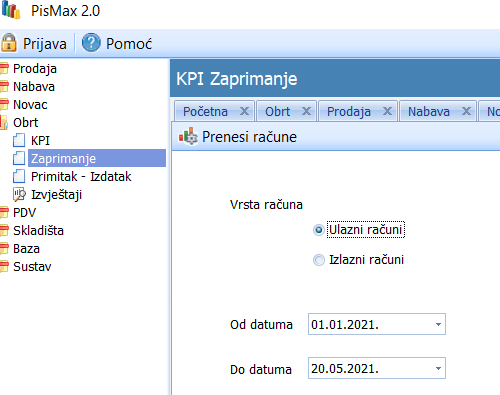The width and height of the screenshot is (500, 395).
Task: Click the KPI document icon
Action: [x=19, y=140]
